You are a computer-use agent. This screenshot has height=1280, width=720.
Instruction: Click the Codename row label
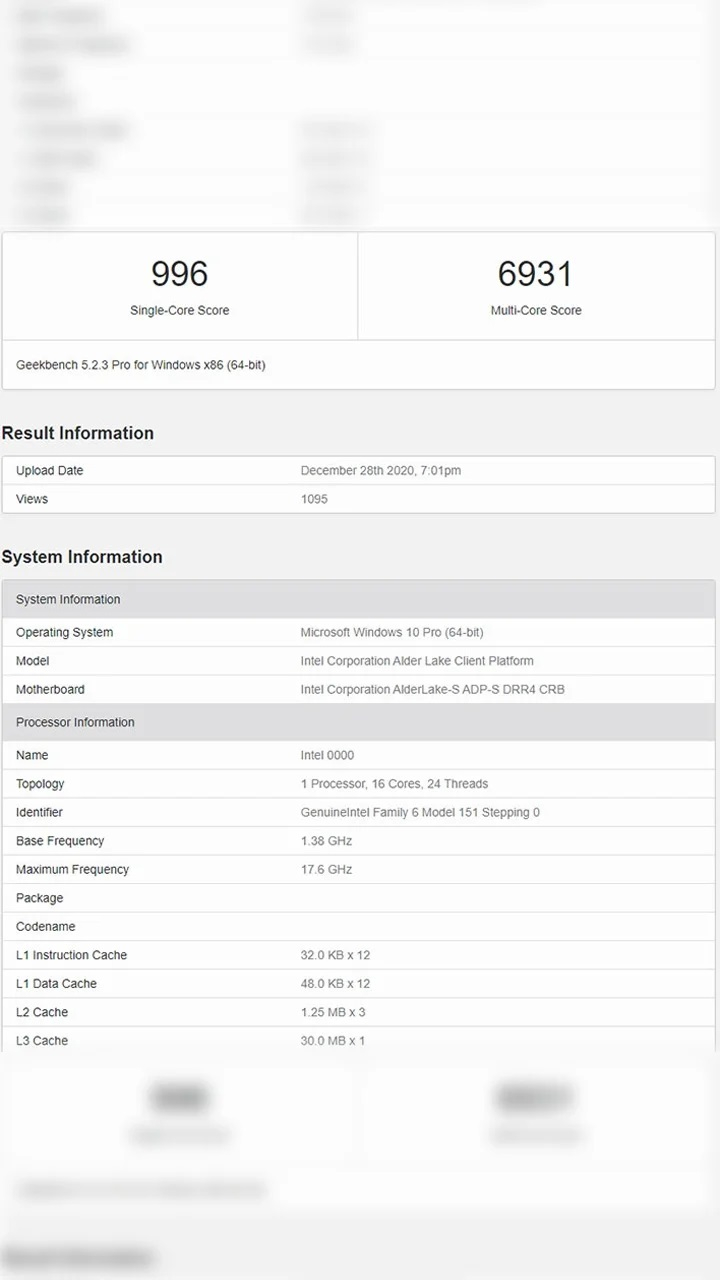pos(46,927)
